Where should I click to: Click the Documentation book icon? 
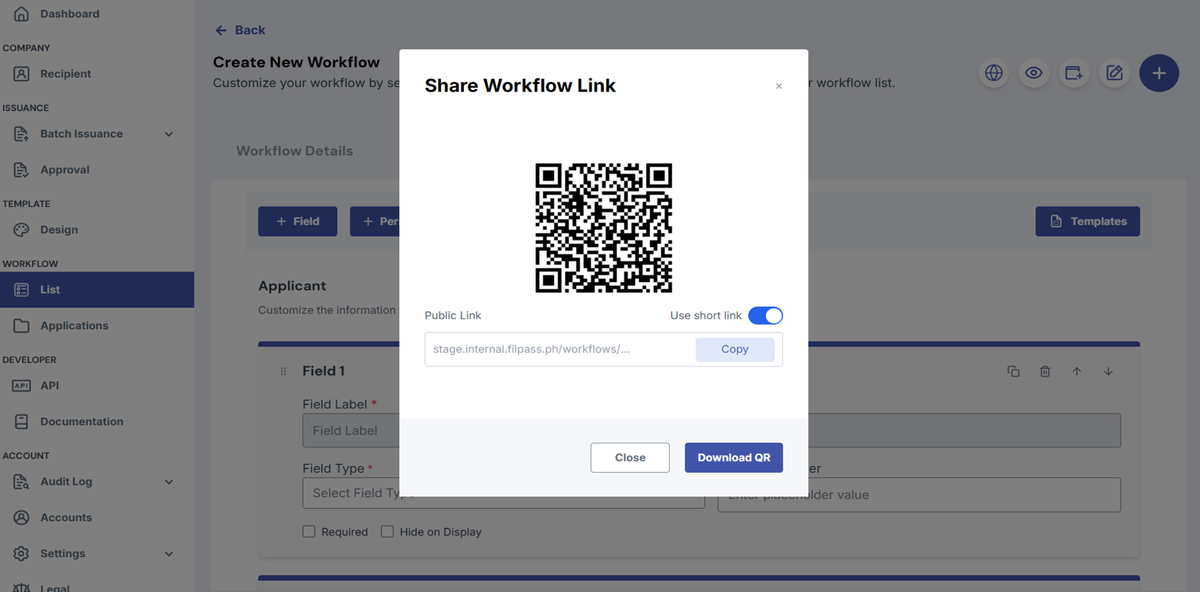pos(21,422)
